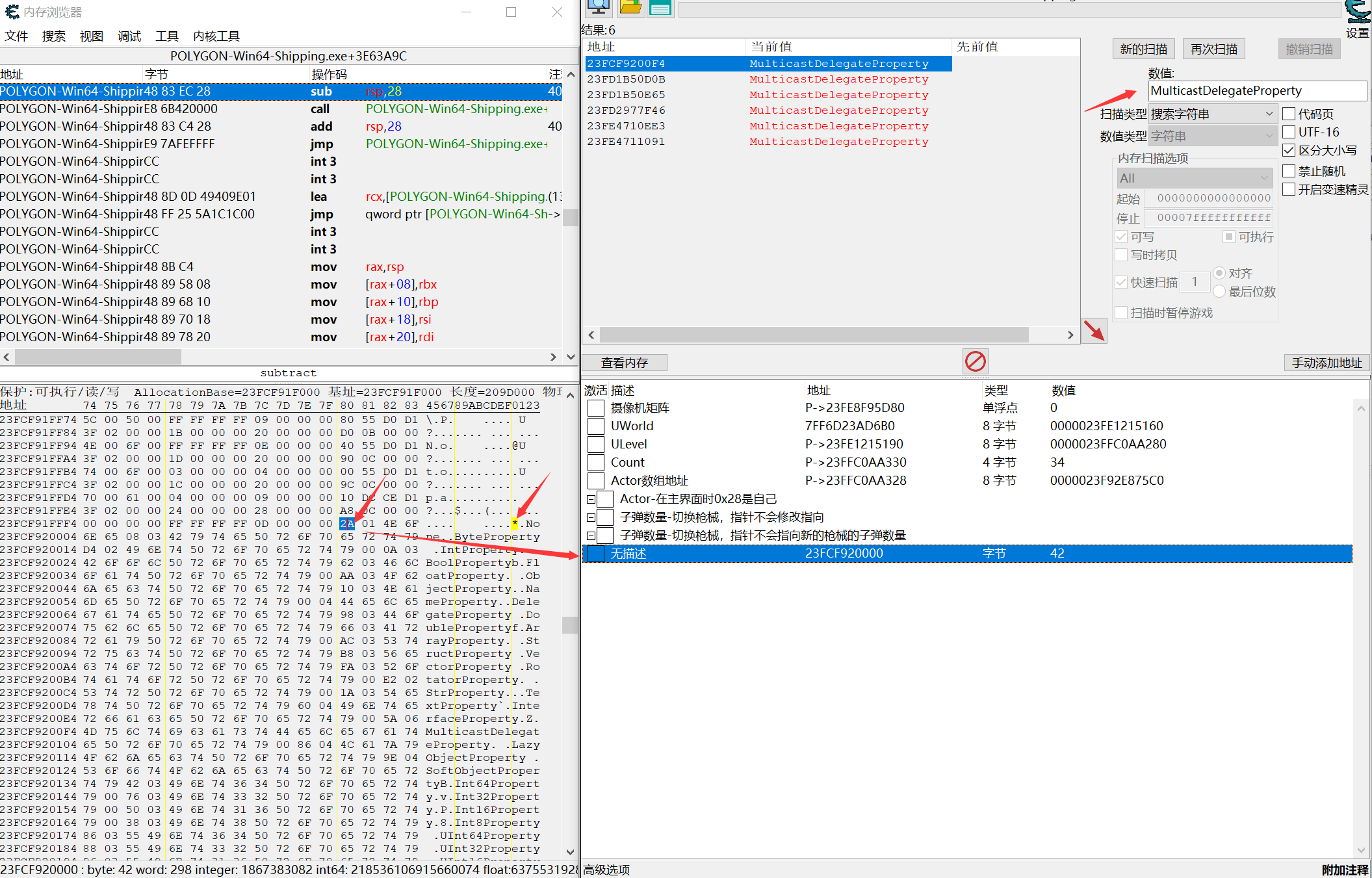Open the 文件 menu

(x=16, y=36)
